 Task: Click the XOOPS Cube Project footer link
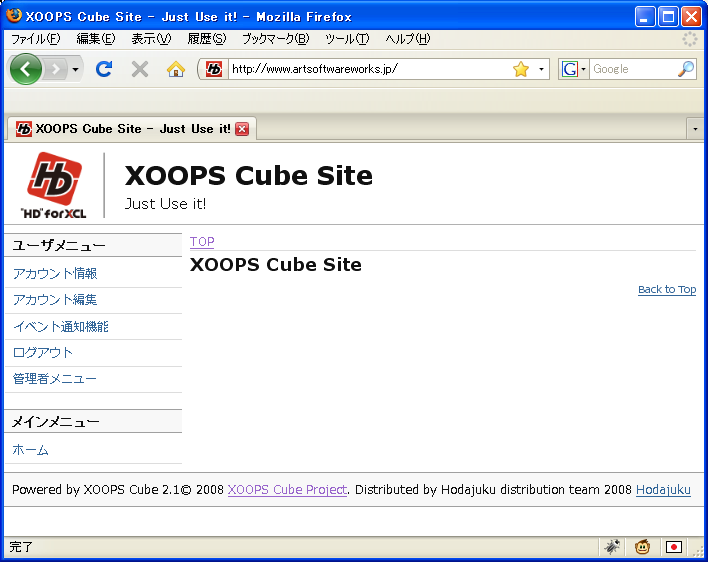[287, 490]
